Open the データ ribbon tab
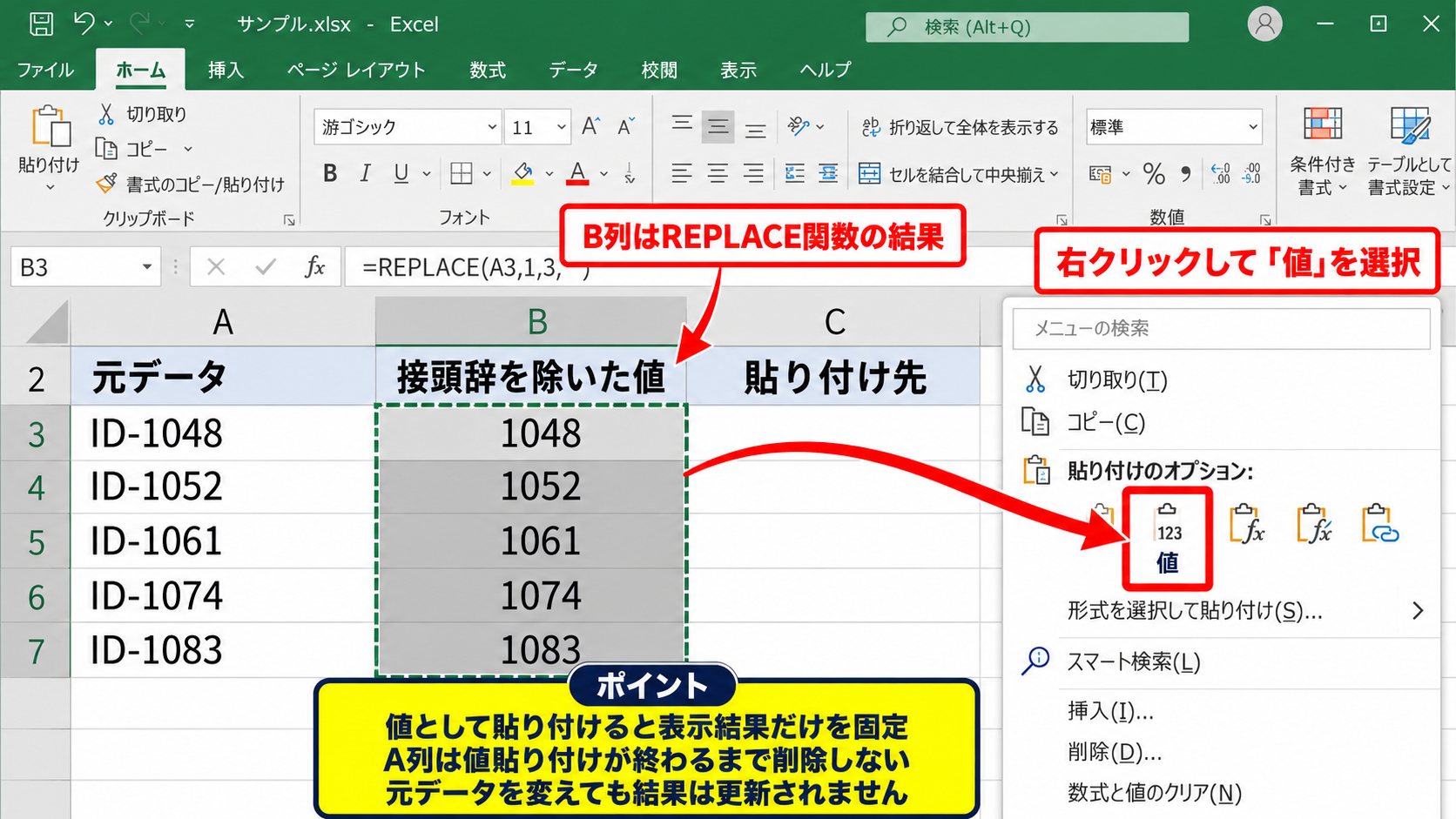This screenshot has height=819, width=1456. 573,70
